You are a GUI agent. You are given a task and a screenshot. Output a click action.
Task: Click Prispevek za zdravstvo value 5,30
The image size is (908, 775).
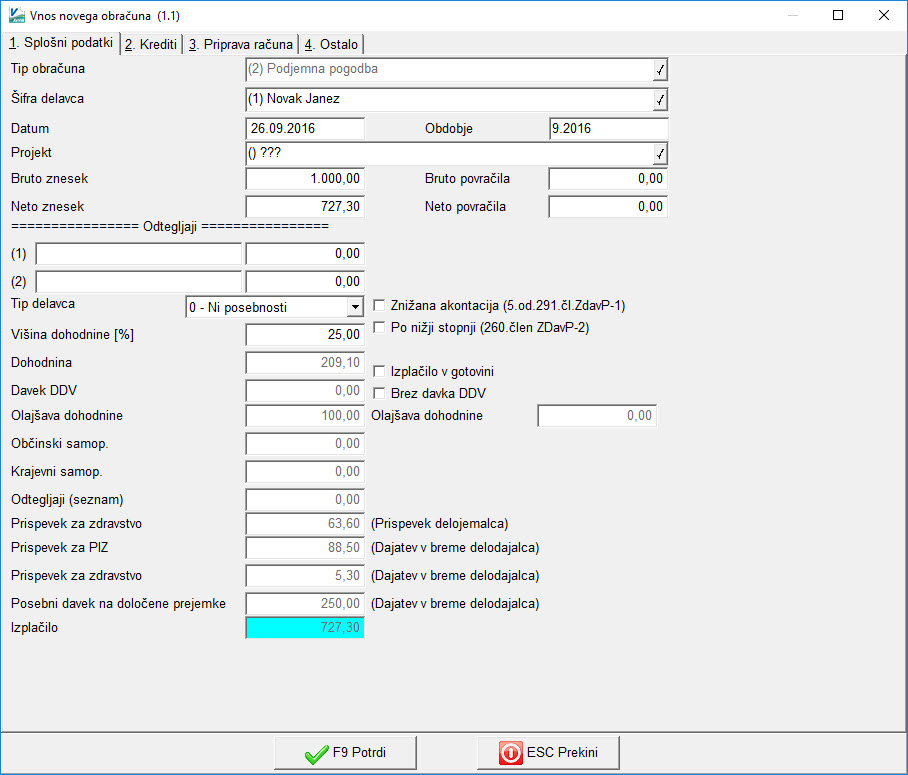[x=305, y=576]
